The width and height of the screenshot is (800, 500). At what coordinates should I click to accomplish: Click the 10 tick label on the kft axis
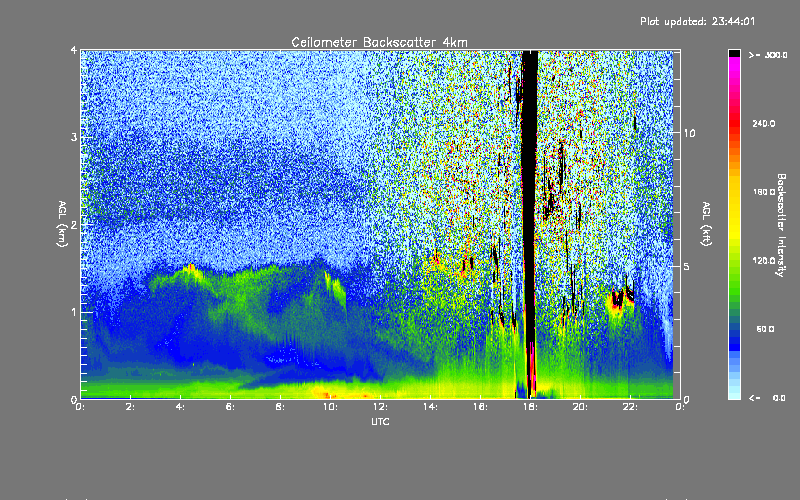[689, 133]
